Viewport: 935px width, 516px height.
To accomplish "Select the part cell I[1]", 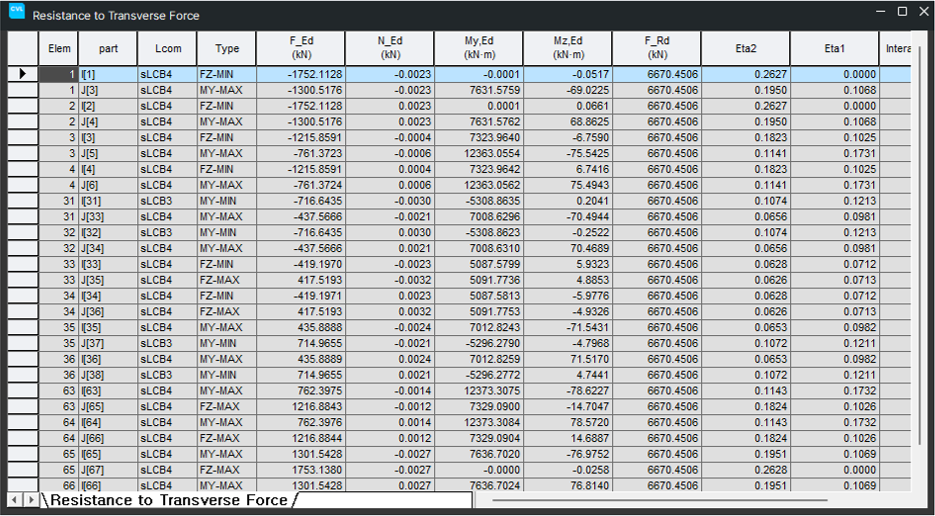I will pos(108,75).
